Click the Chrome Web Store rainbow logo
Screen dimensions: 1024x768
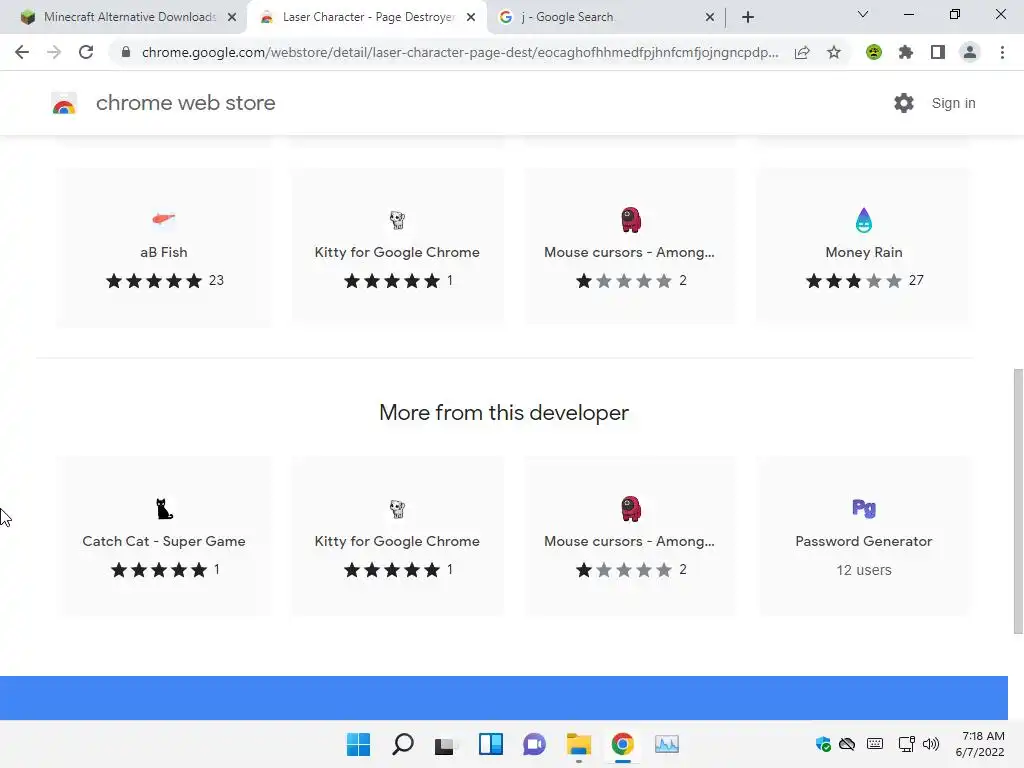64,103
